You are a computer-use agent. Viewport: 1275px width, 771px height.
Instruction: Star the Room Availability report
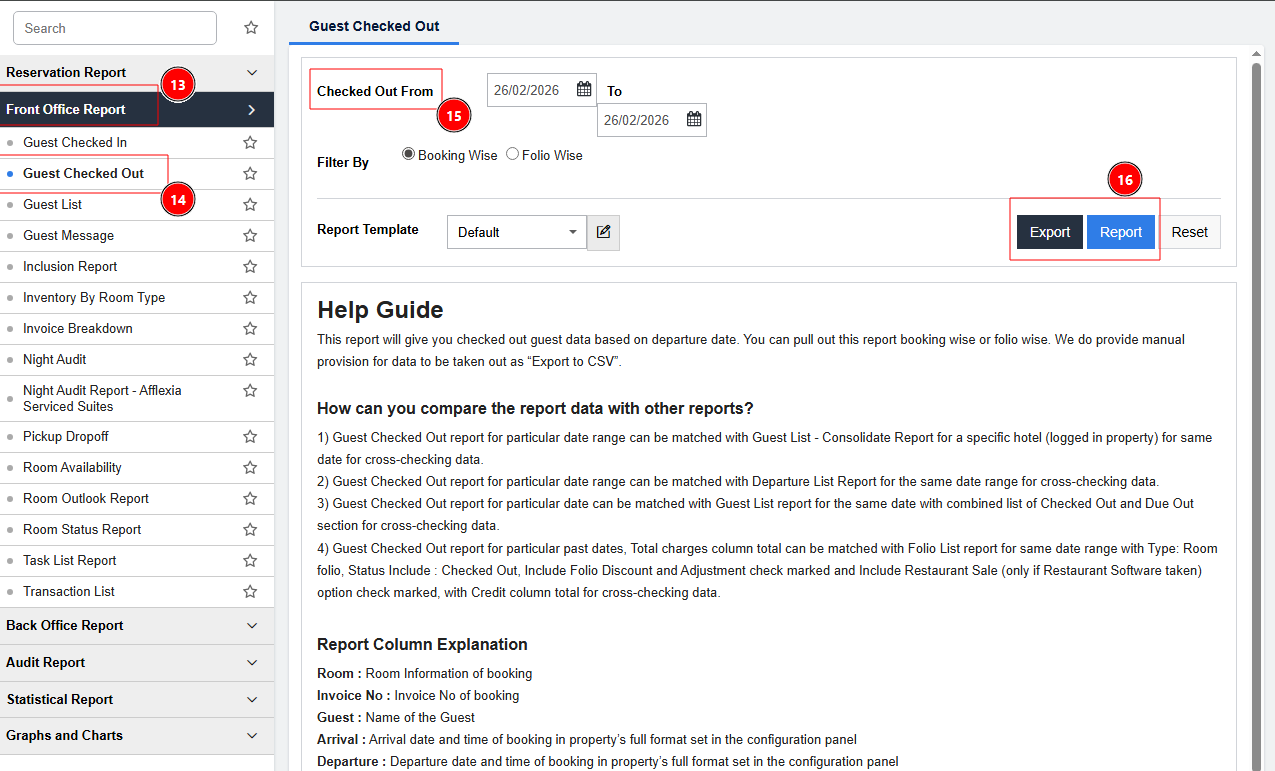(250, 468)
